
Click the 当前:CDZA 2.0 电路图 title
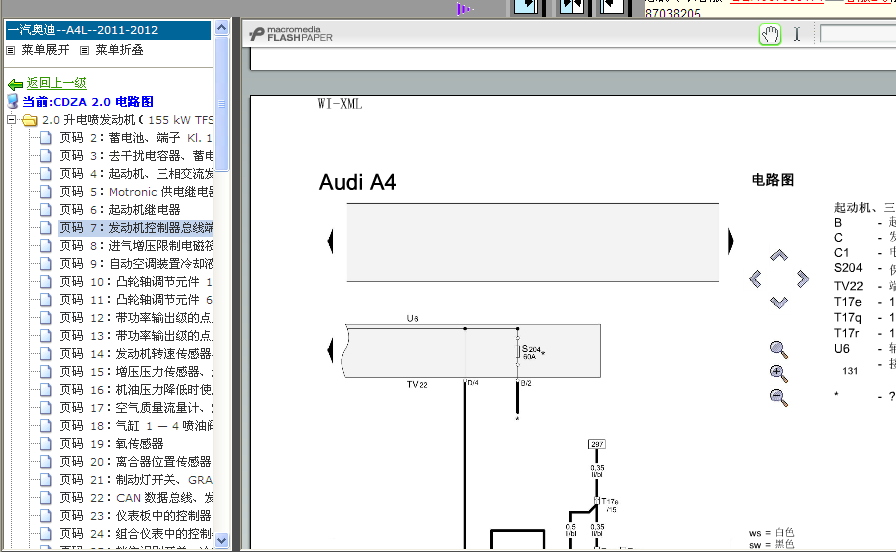click(x=87, y=102)
